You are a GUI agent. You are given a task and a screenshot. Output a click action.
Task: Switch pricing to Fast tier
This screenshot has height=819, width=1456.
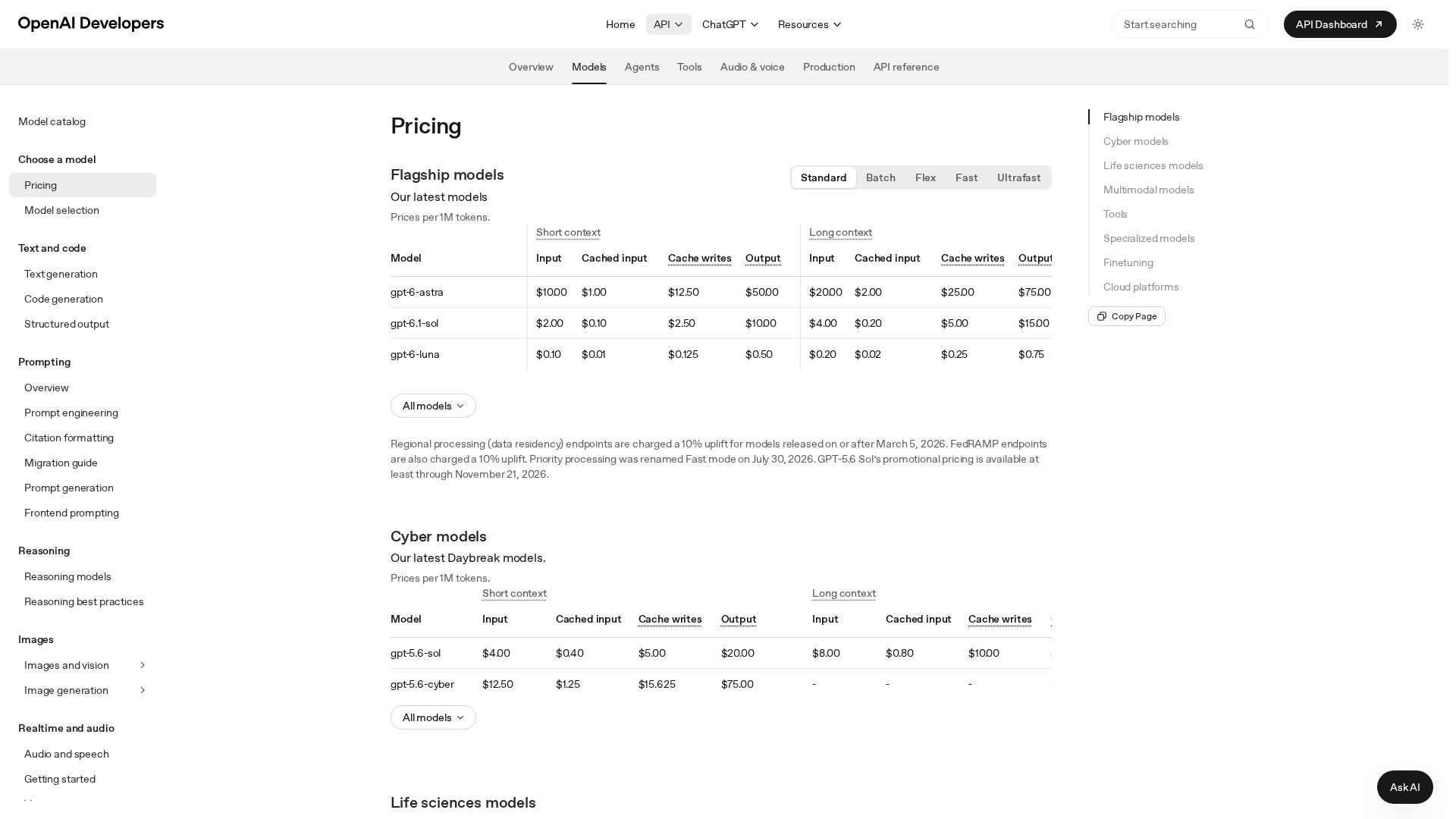tap(966, 177)
